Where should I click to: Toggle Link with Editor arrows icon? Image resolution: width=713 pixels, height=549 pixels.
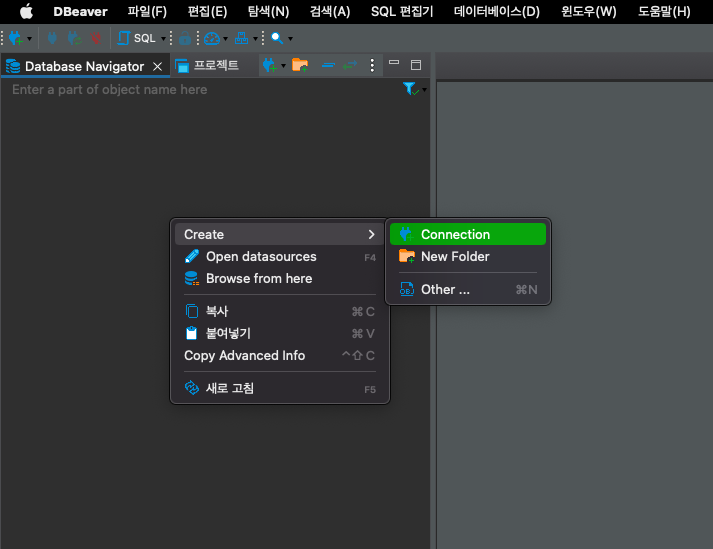click(x=350, y=65)
